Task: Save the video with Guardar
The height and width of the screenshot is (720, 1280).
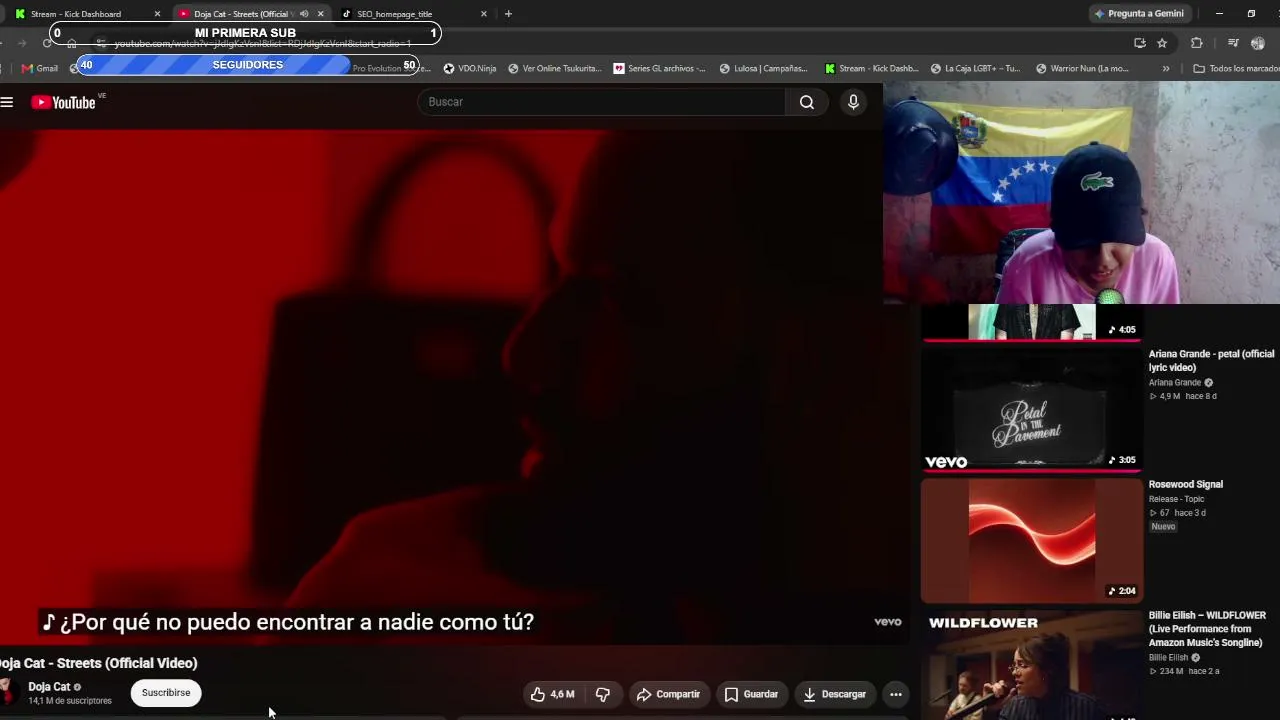Action: [751, 694]
